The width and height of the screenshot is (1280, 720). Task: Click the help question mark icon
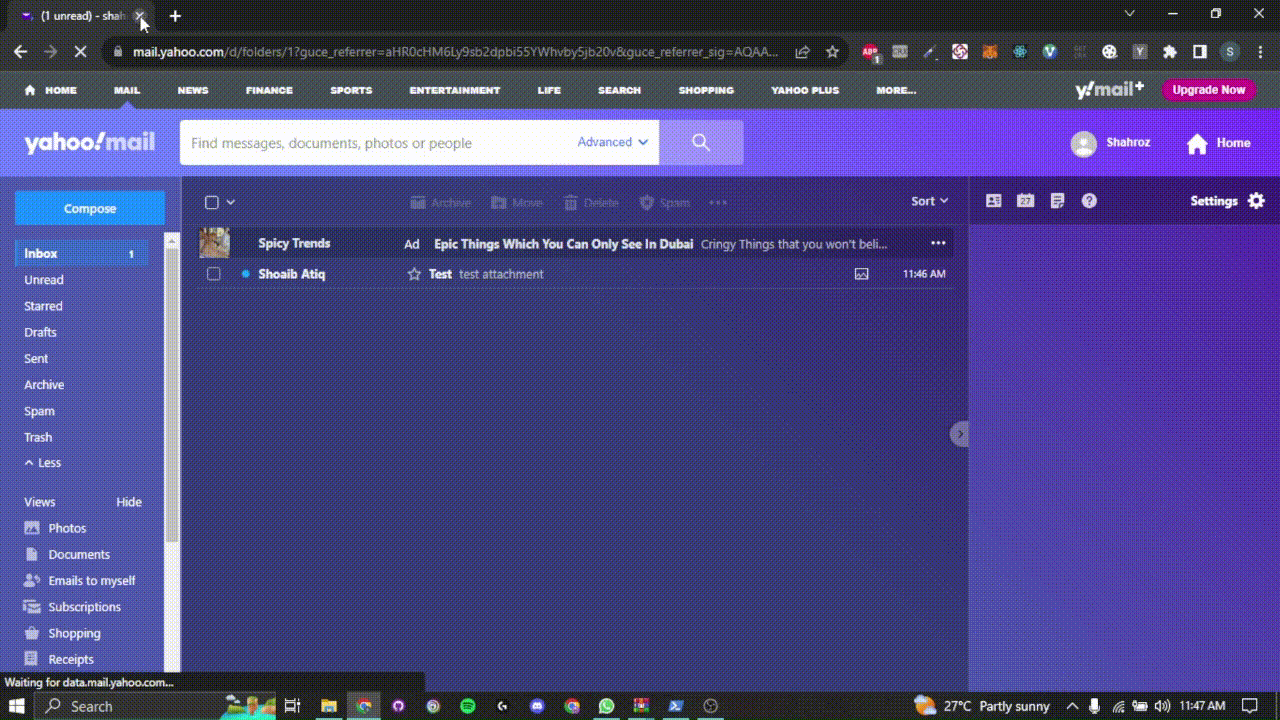click(x=1089, y=201)
